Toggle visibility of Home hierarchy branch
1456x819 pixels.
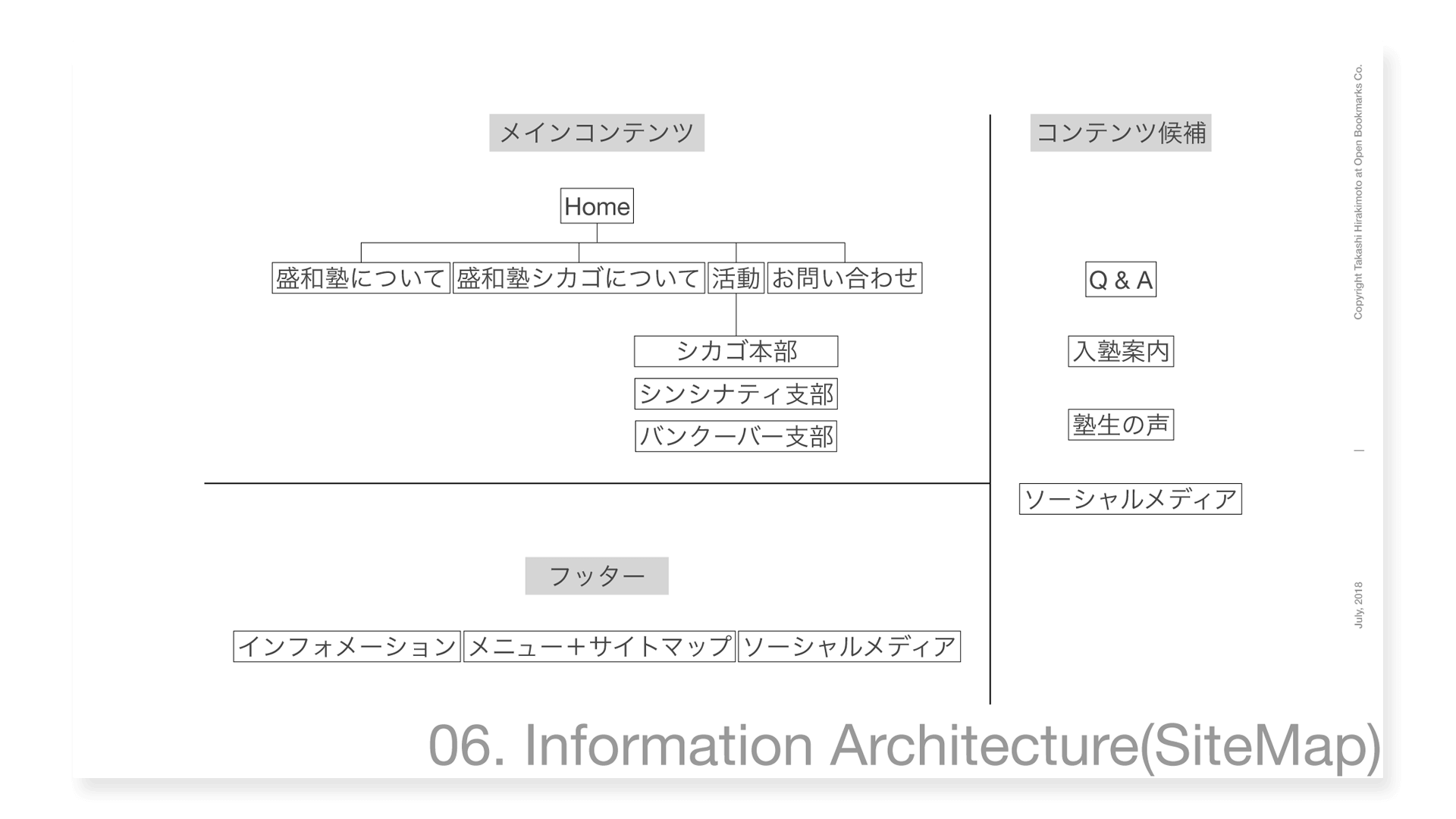(596, 205)
